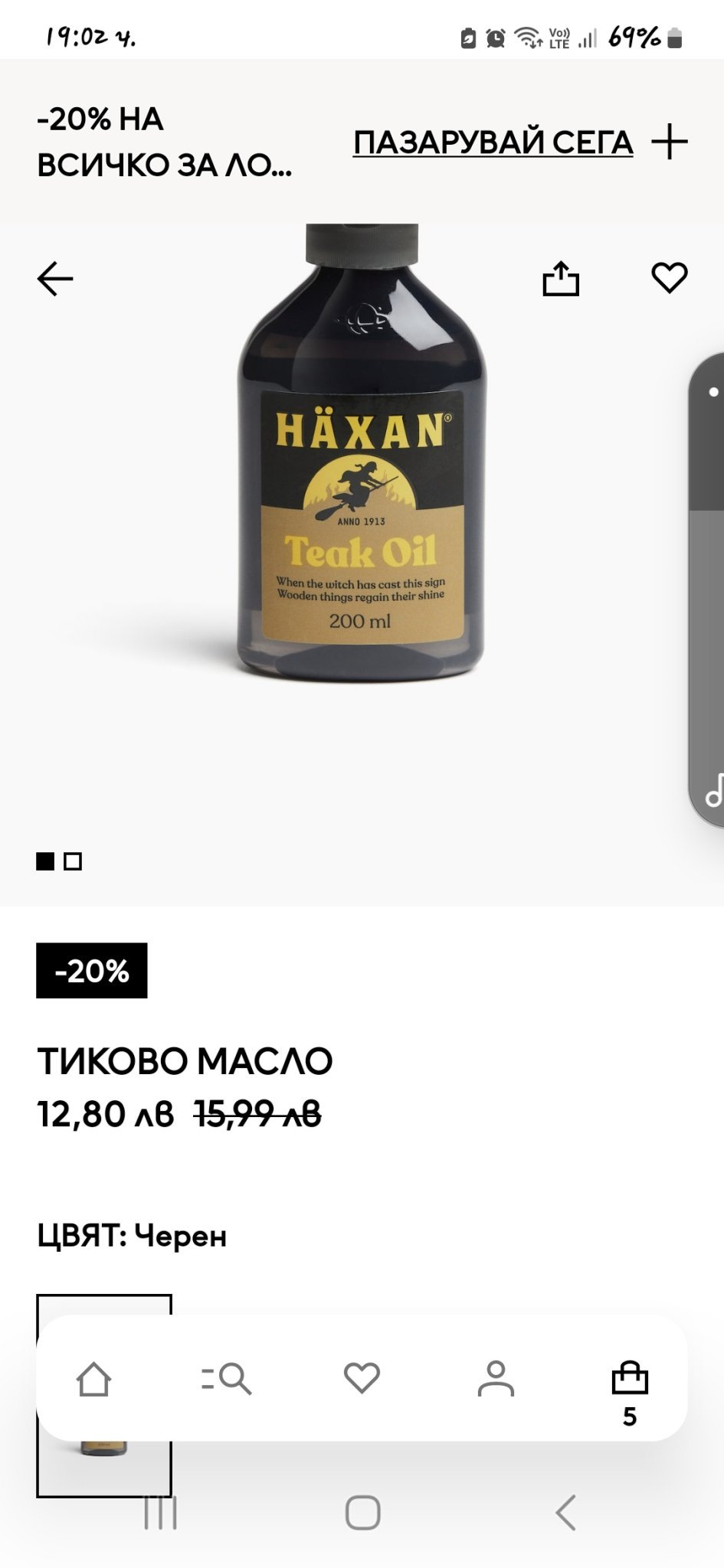Open the account profile icon
The width and height of the screenshot is (724, 1568).
click(496, 1378)
